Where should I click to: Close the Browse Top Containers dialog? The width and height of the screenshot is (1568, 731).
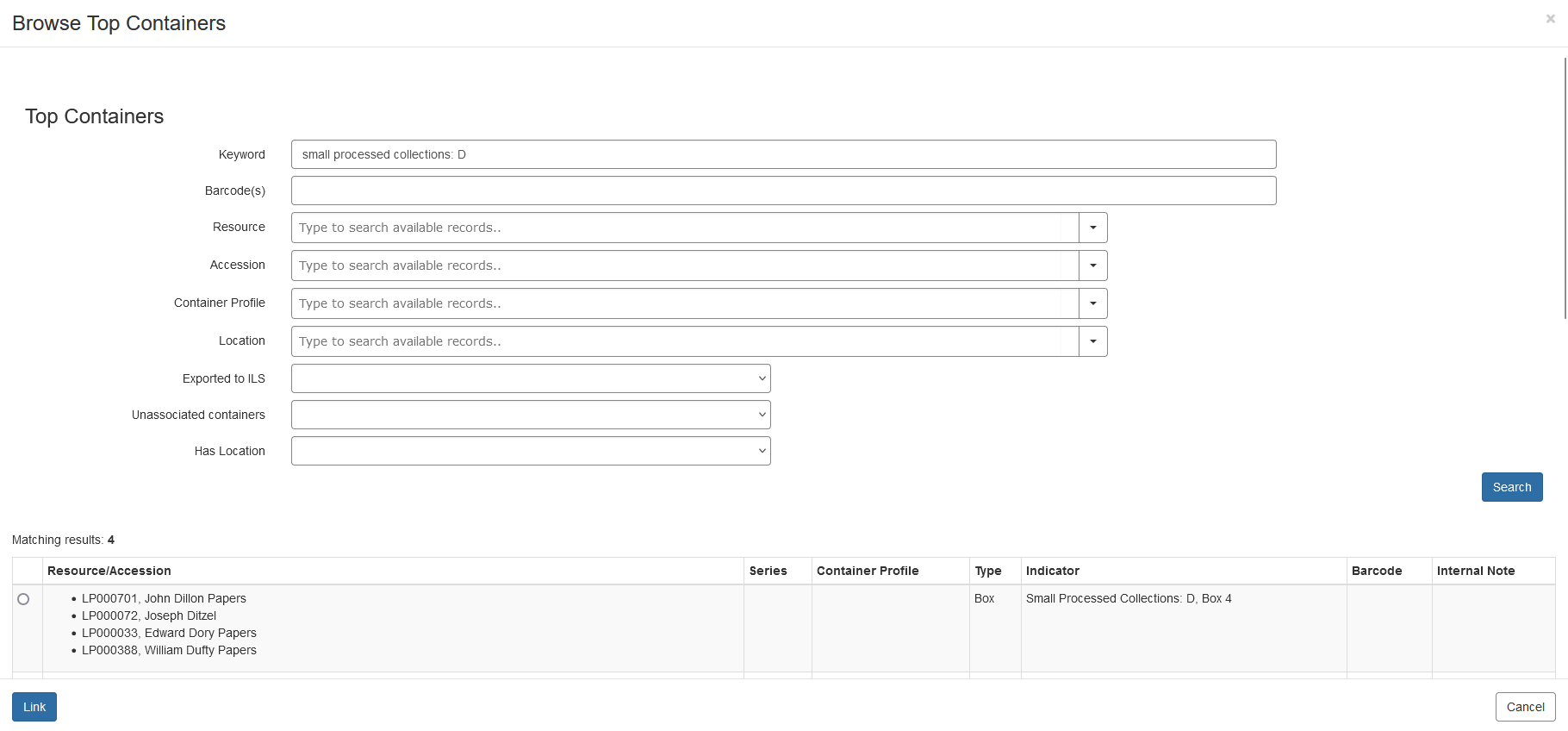click(x=1550, y=19)
